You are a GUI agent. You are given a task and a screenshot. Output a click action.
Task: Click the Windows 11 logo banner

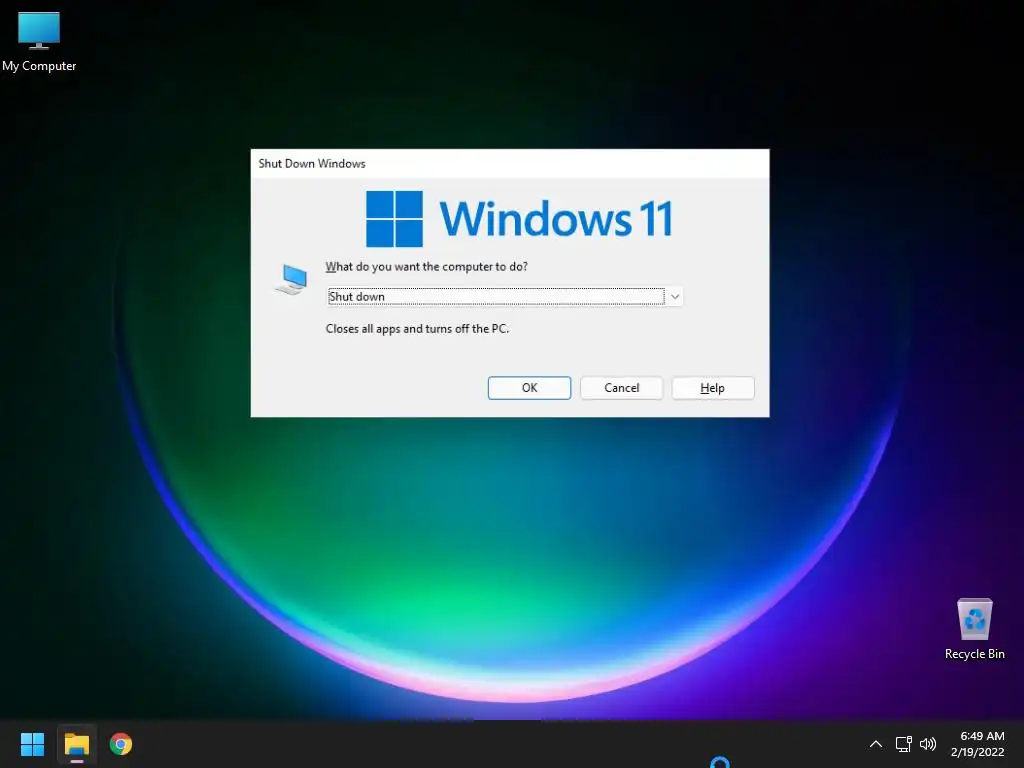pos(519,219)
